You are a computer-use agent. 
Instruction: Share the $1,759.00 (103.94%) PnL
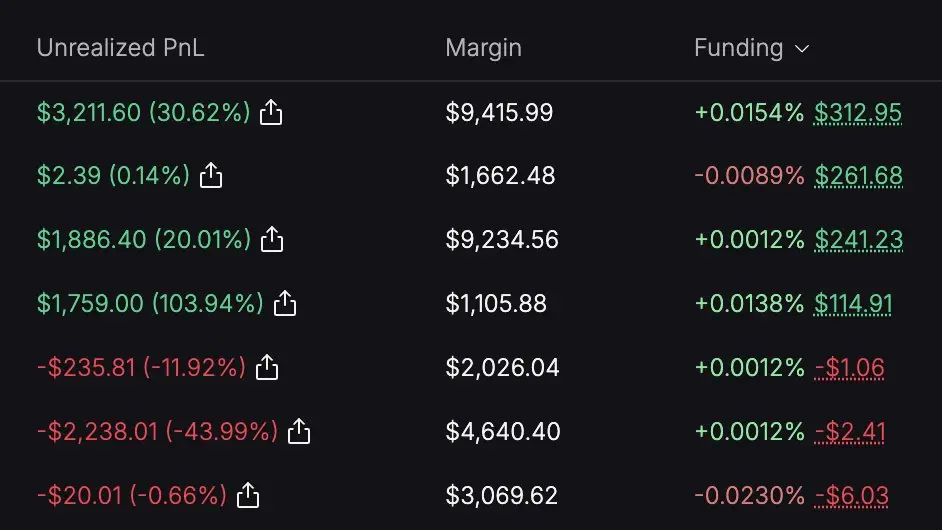coord(285,303)
